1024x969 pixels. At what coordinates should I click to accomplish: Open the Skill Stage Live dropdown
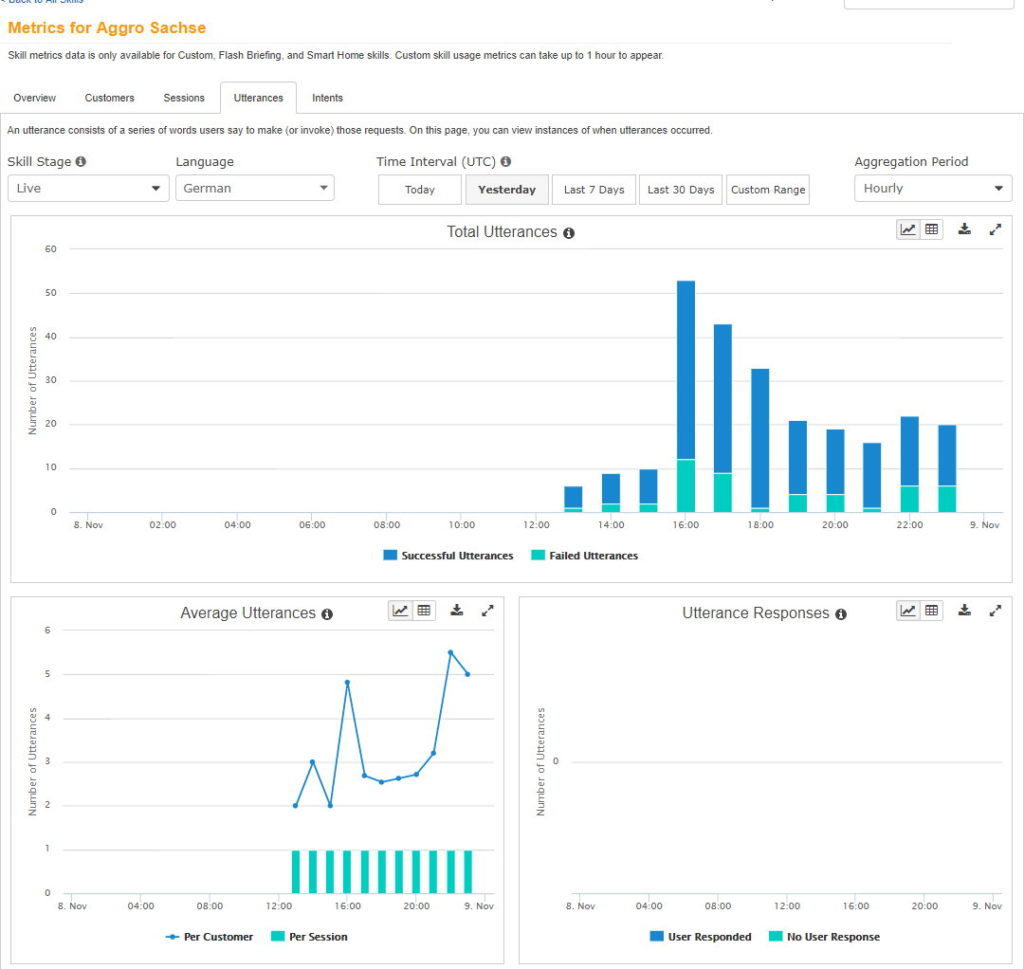88,188
